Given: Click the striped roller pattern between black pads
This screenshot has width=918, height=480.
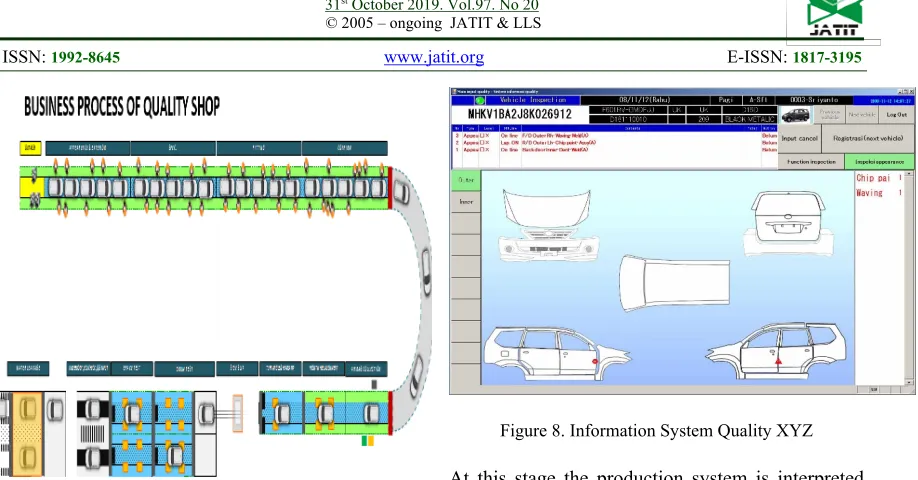Looking at the screenshot, I should pos(92,434).
